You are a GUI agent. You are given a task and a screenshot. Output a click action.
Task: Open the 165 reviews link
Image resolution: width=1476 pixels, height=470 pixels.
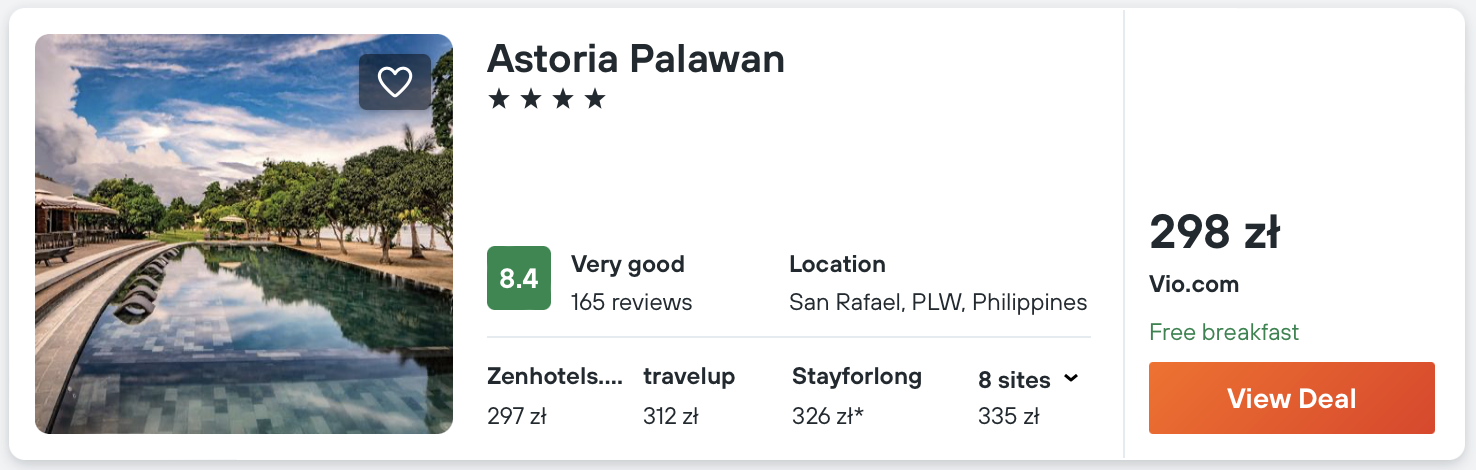click(x=631, y=302)
